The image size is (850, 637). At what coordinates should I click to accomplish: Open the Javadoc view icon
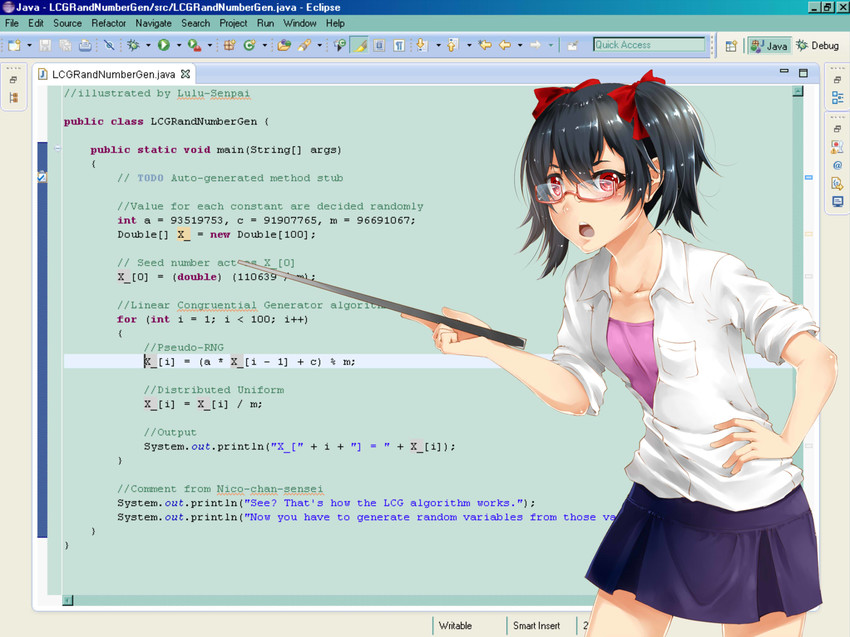837,165
